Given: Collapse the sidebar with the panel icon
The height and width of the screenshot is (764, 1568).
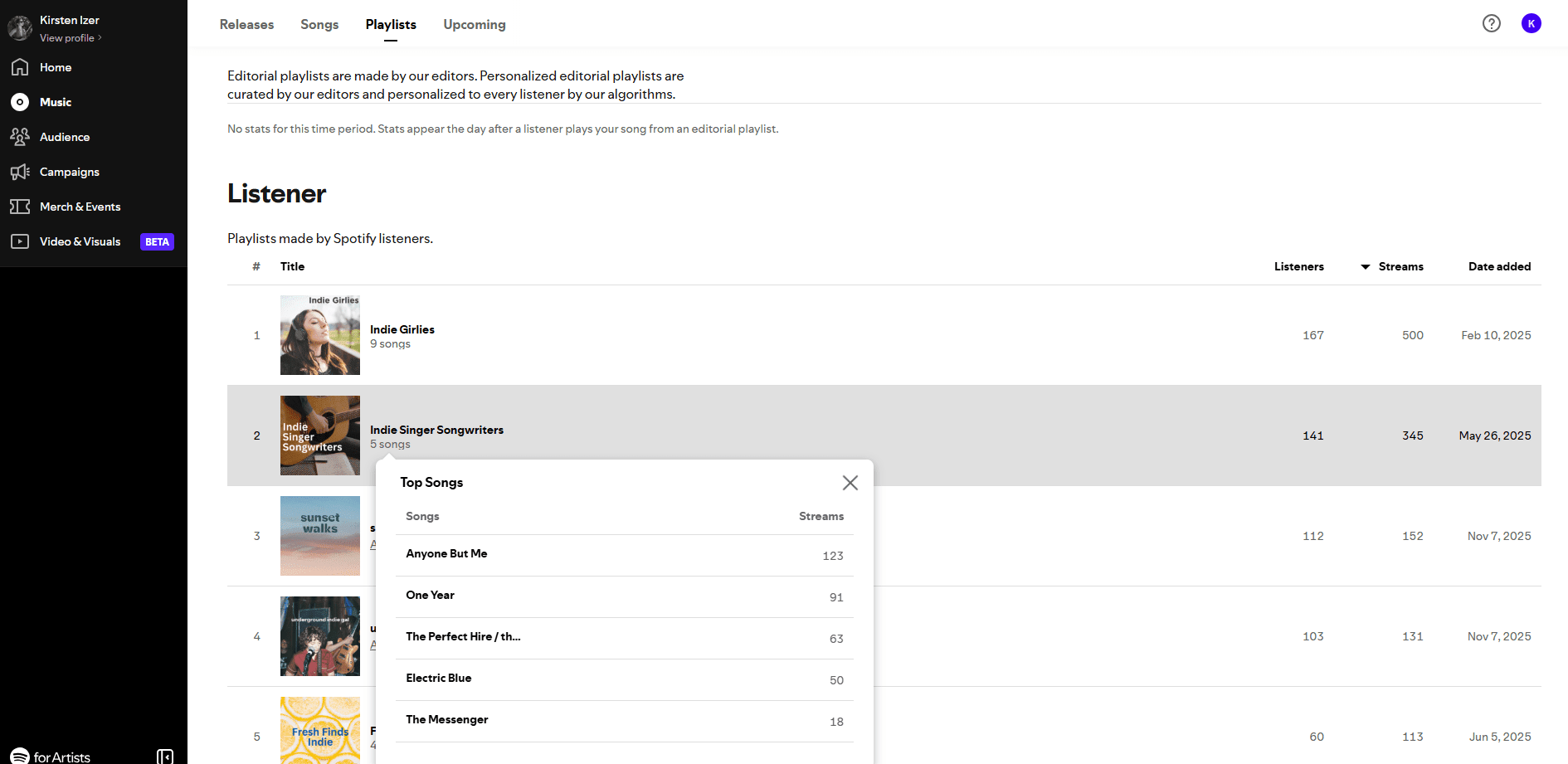Looking at the screenshot, I should point(165,757).
